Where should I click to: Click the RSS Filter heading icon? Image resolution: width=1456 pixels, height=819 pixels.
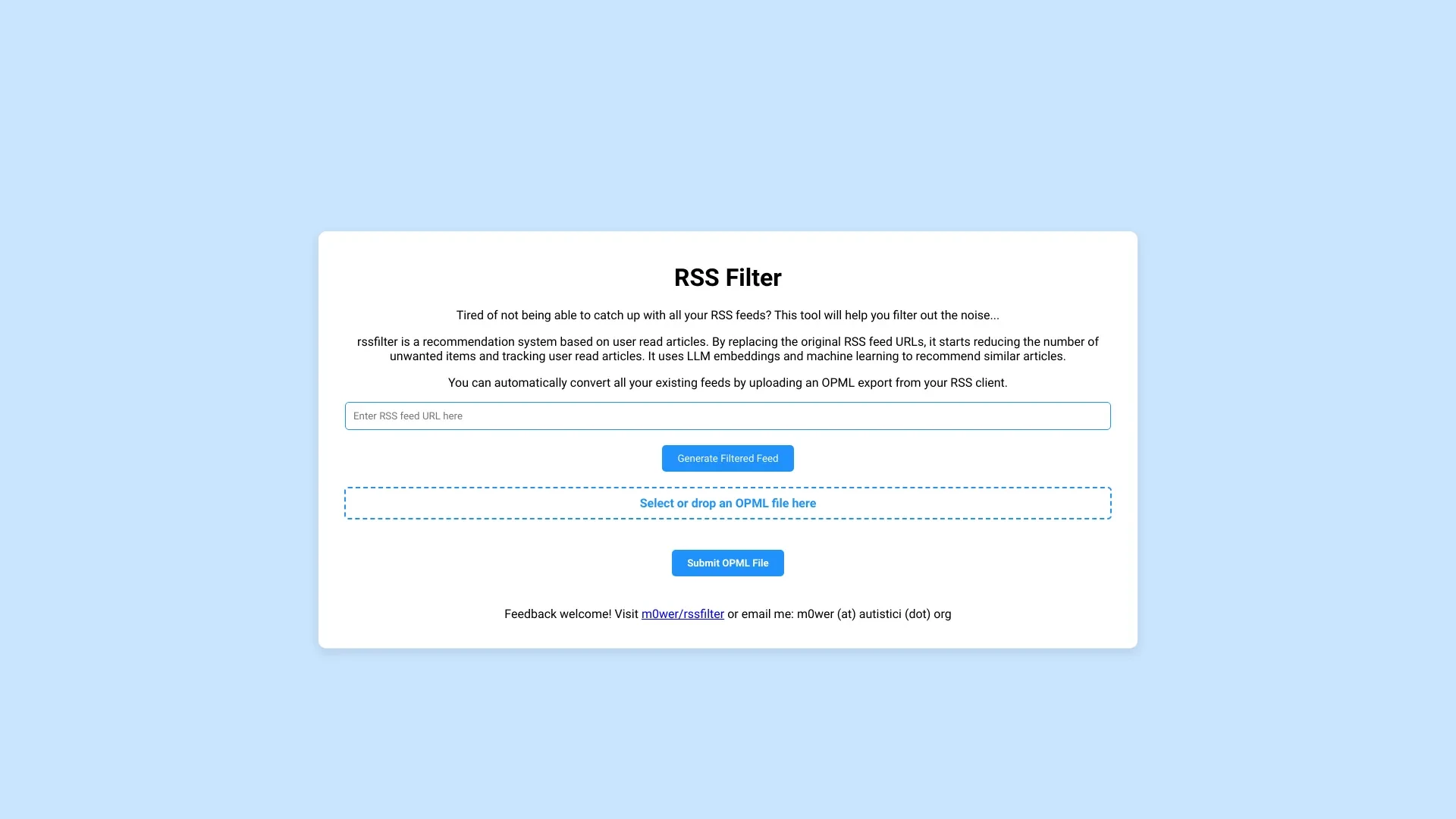tap(728, 277)
